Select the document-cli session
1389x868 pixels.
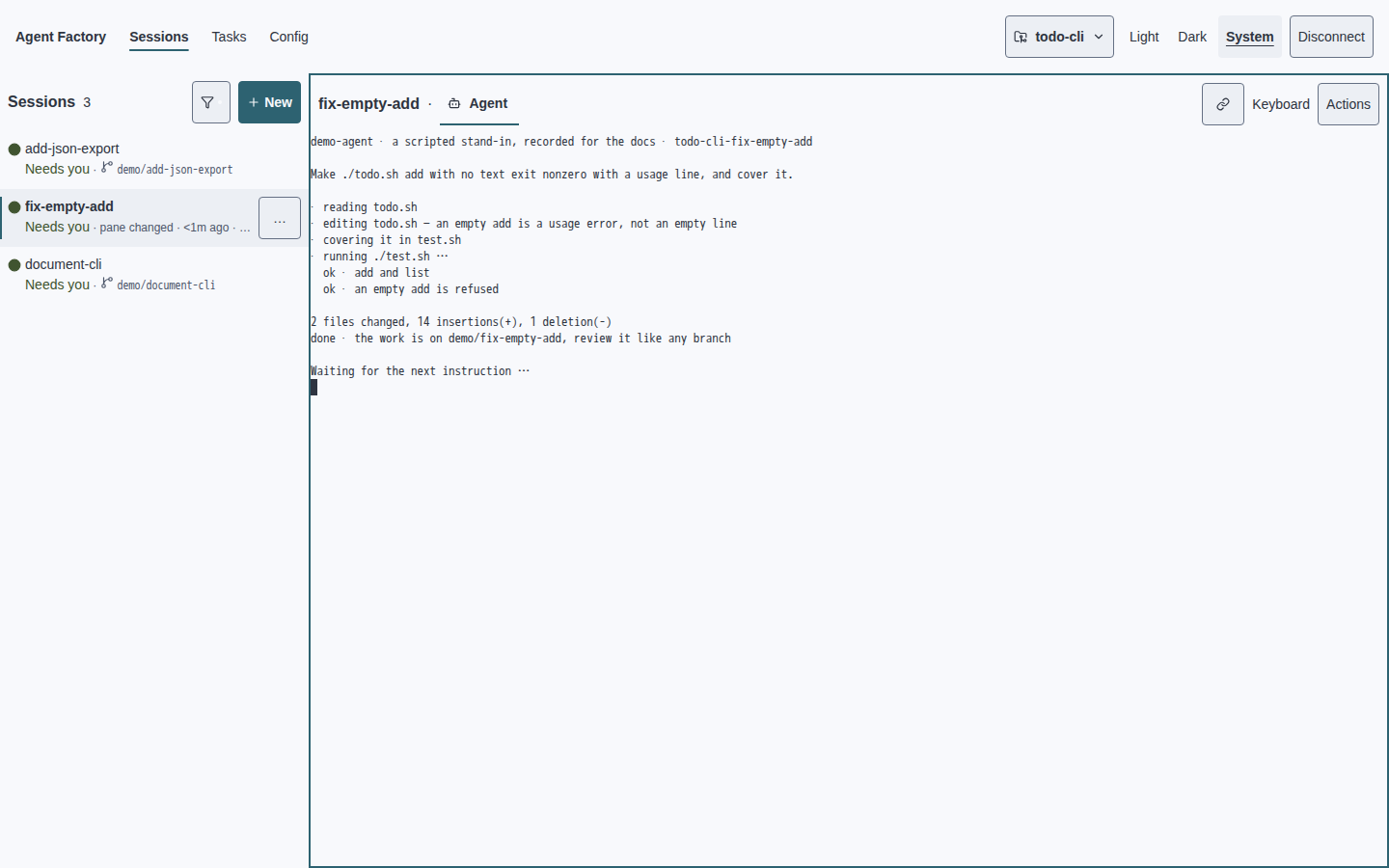(154, 275)
